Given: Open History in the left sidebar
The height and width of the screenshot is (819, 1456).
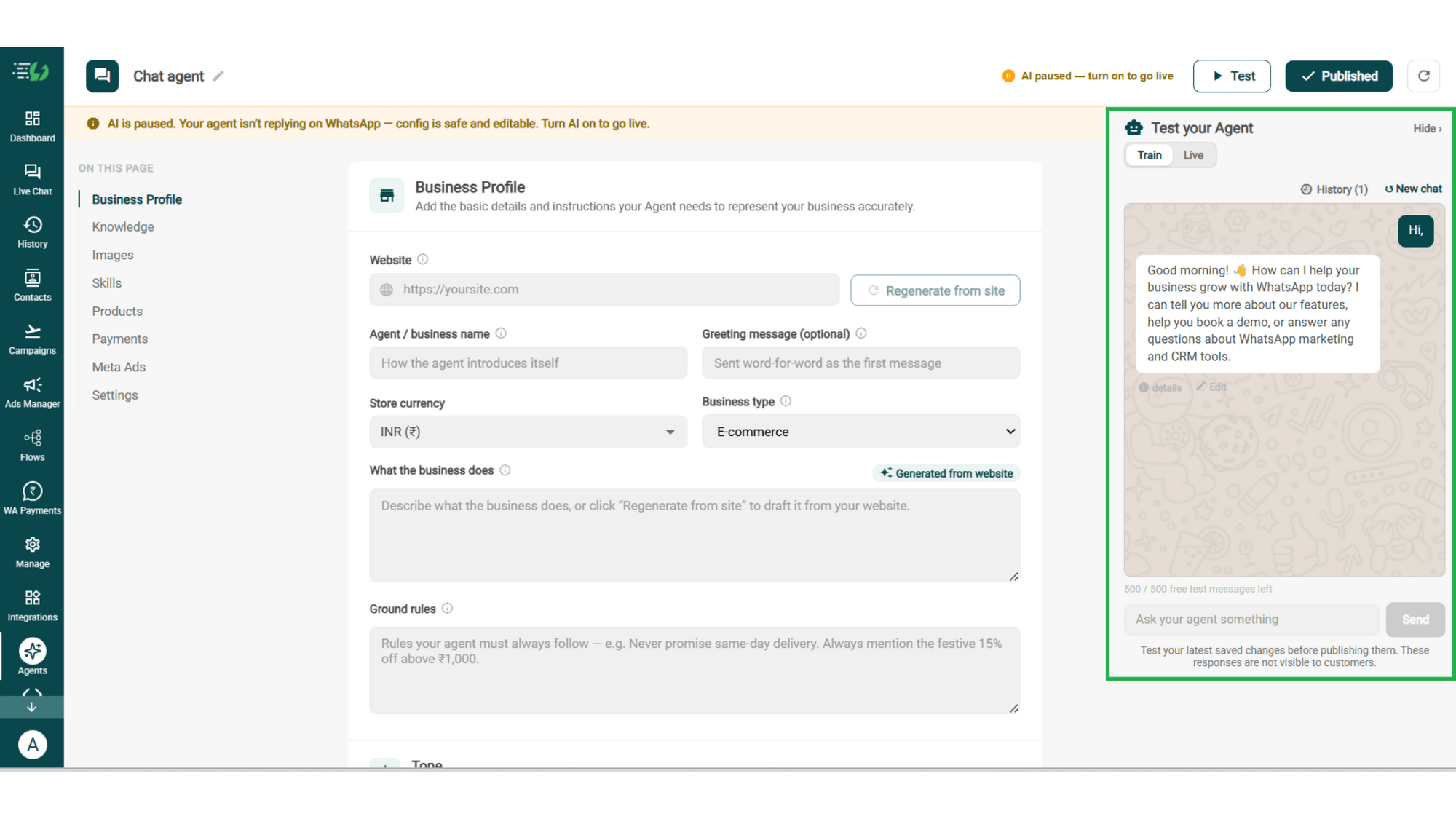Looking at the screenshot, I should pos(32,232).
